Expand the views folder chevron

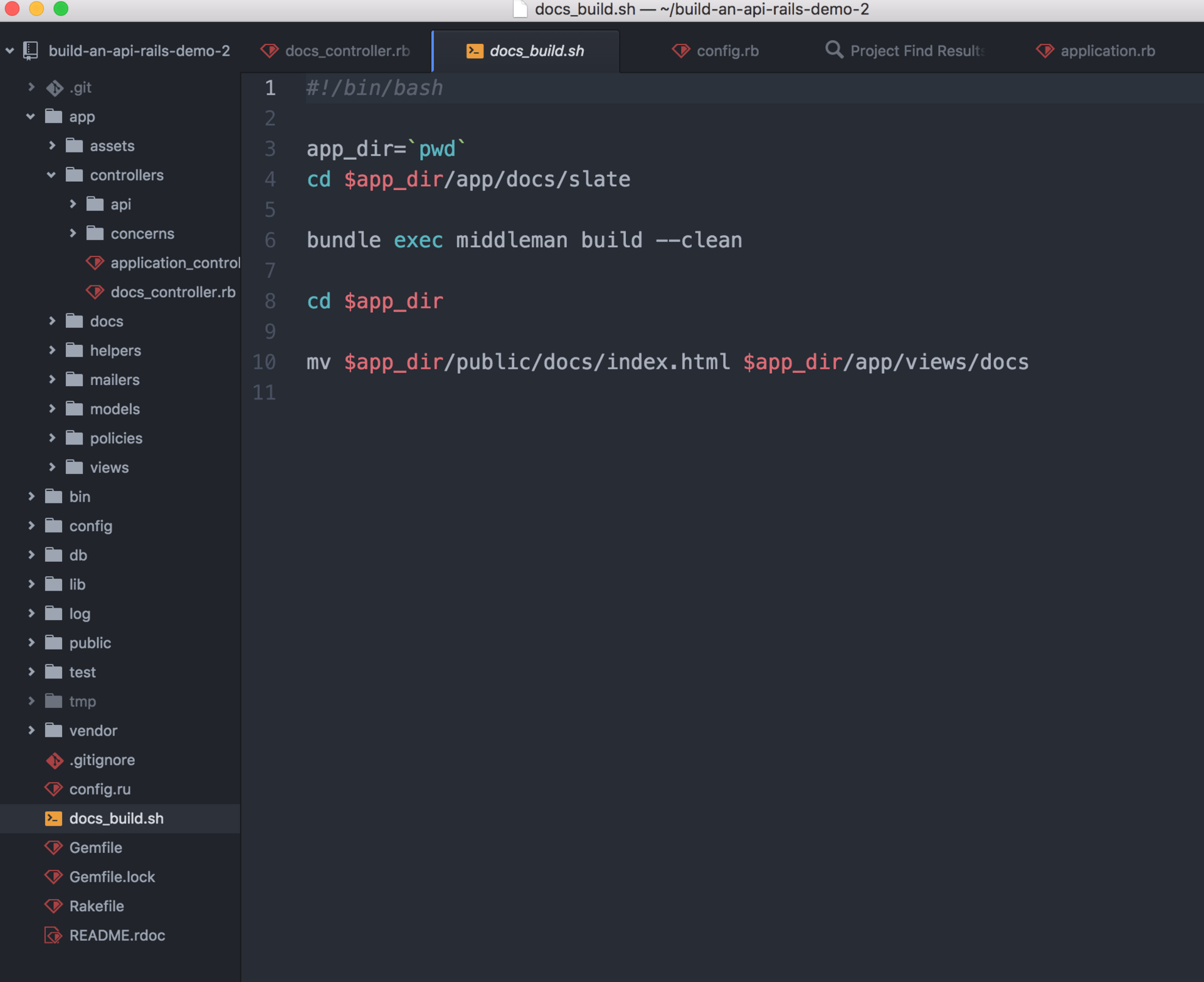tap(52, 467)
